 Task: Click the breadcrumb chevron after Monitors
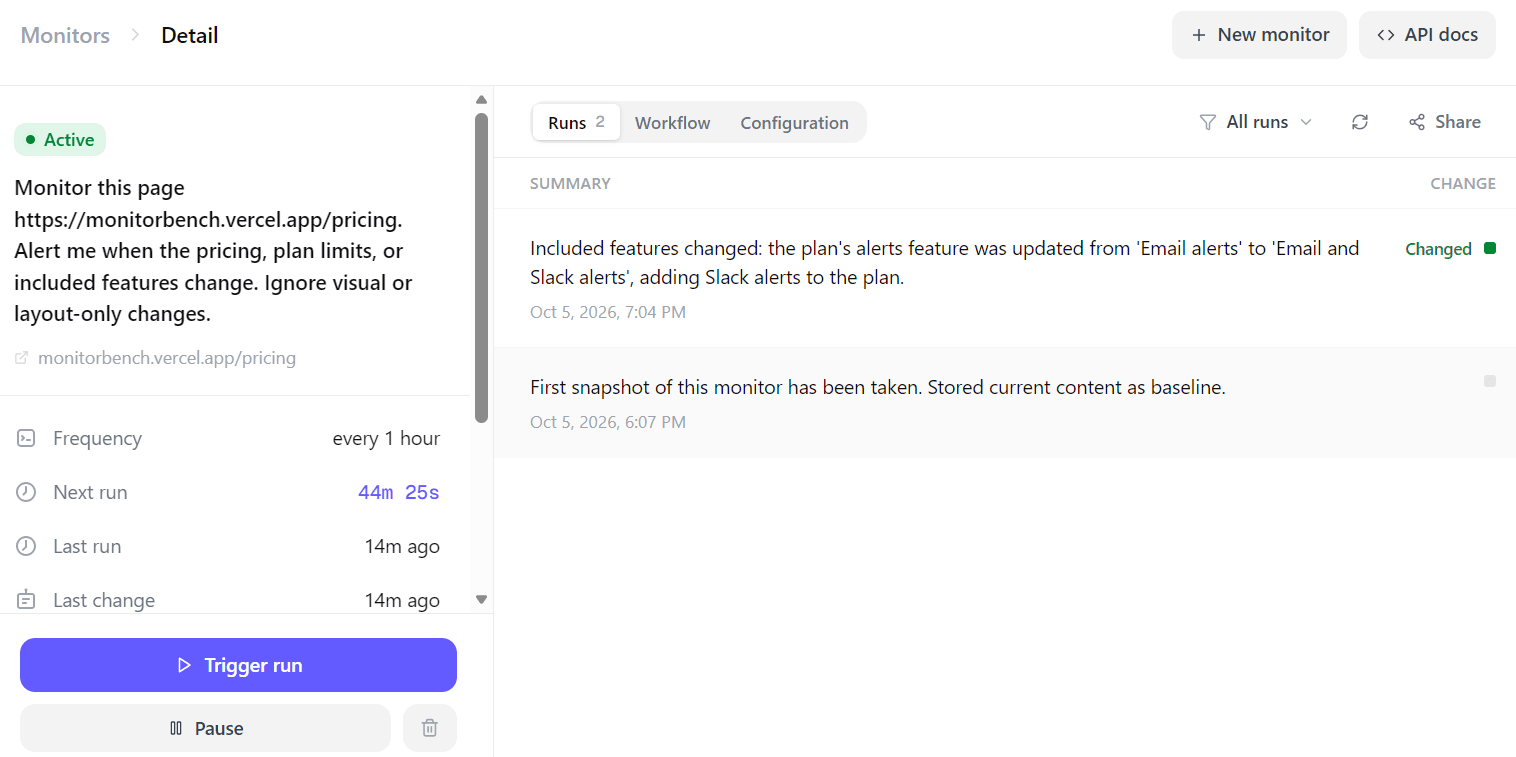pos(135,35)
